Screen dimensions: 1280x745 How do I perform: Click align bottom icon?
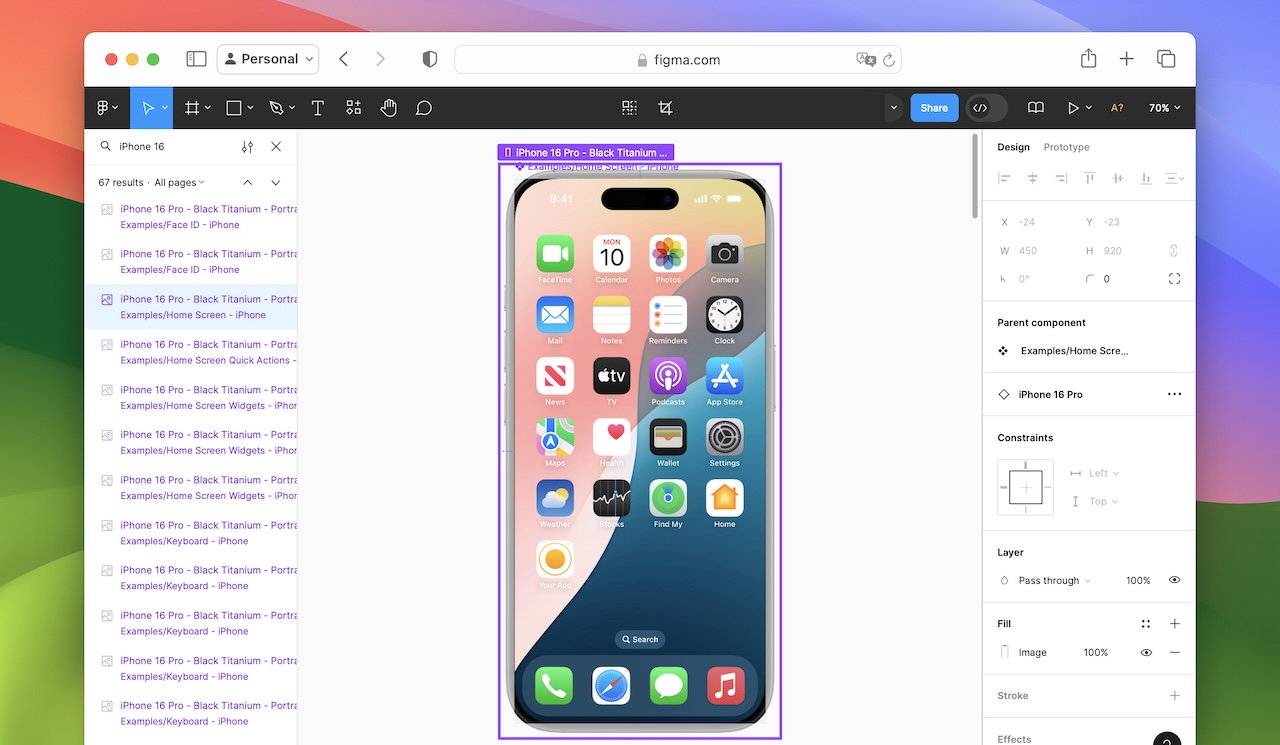coord(1146,178)
